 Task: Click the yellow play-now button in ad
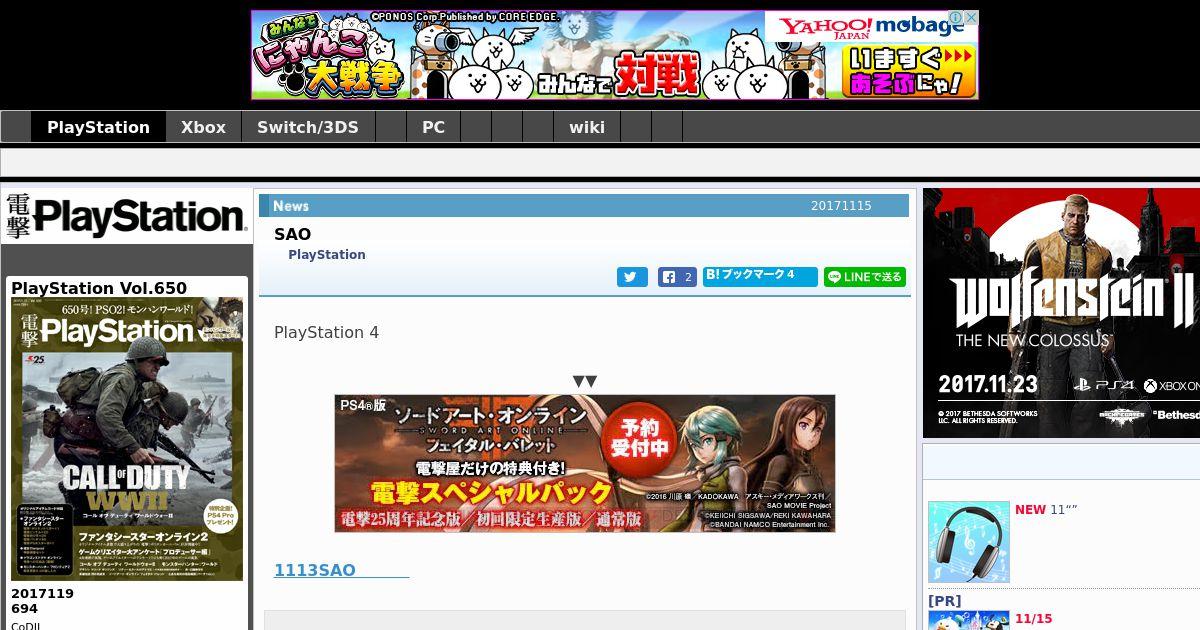(x=909, y=70)
